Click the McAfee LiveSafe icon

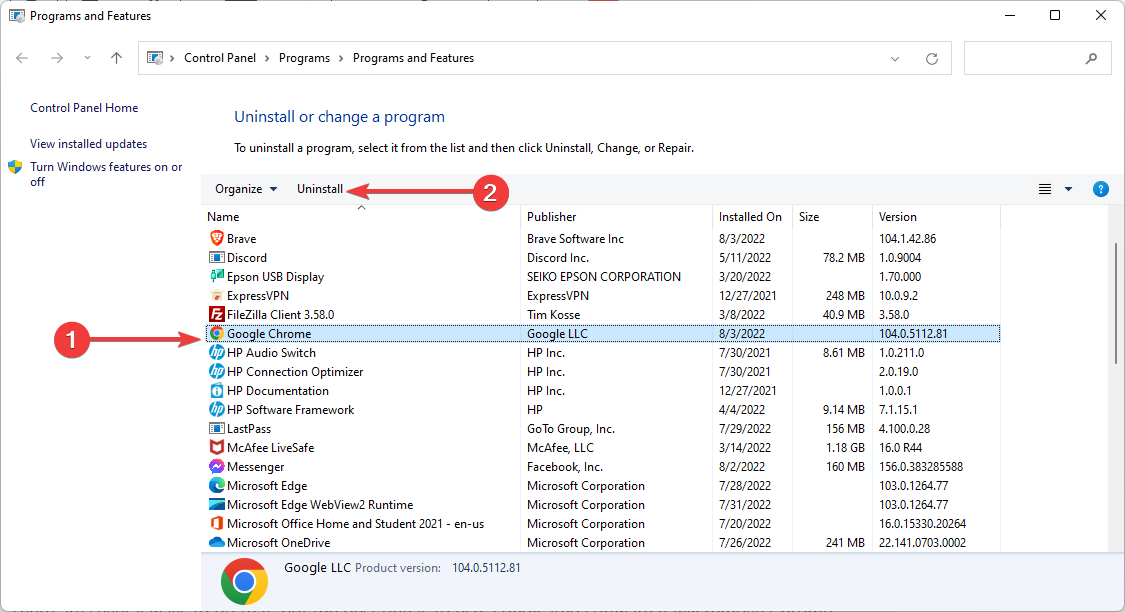point(216,448)
